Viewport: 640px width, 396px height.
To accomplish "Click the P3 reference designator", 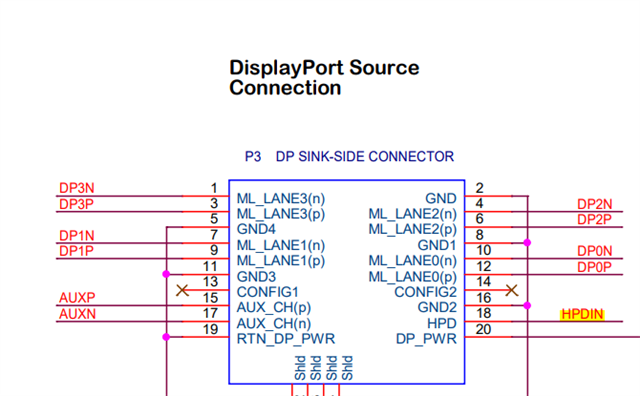I will tap(253, 156).
